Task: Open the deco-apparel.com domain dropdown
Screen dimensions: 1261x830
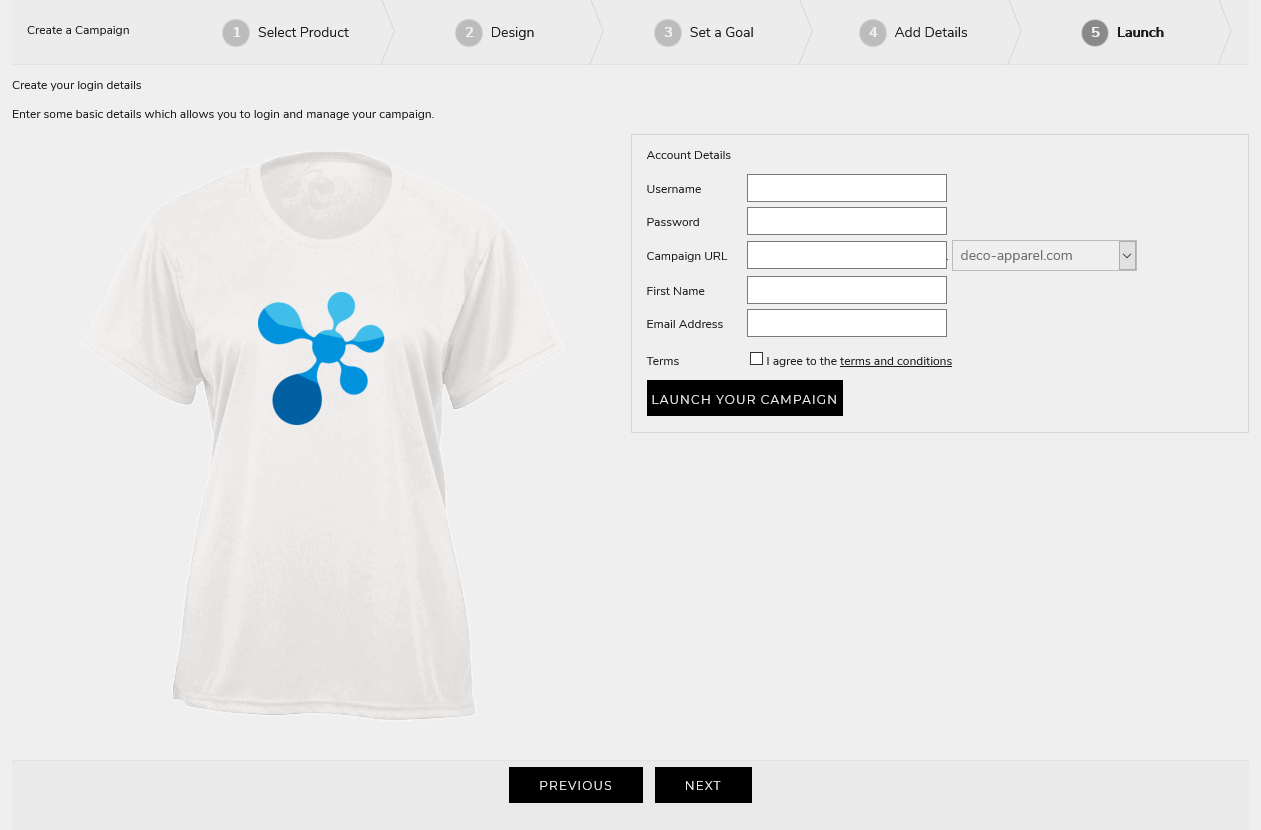Action: 1044,255
